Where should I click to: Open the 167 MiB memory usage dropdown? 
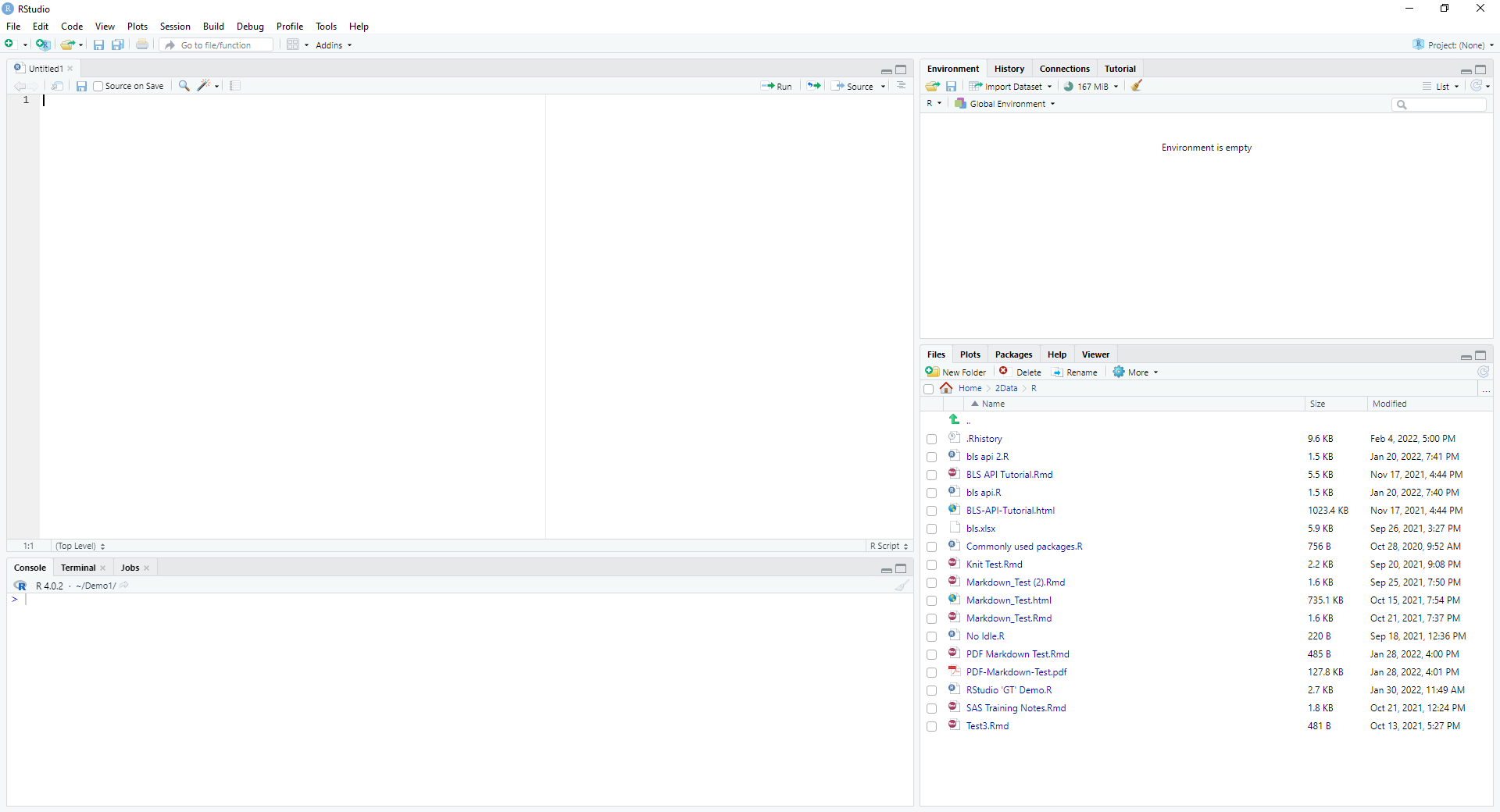coord(1091,87)
